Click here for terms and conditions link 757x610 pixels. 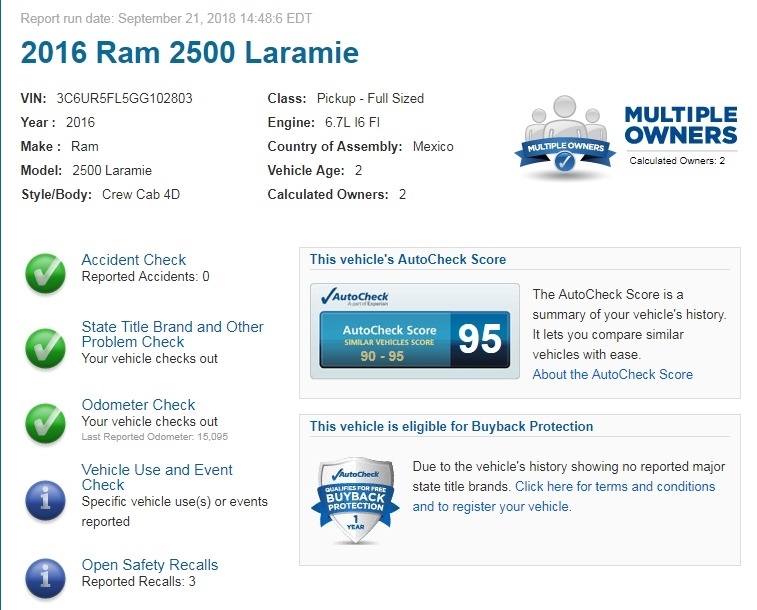(x=615, y=487)
